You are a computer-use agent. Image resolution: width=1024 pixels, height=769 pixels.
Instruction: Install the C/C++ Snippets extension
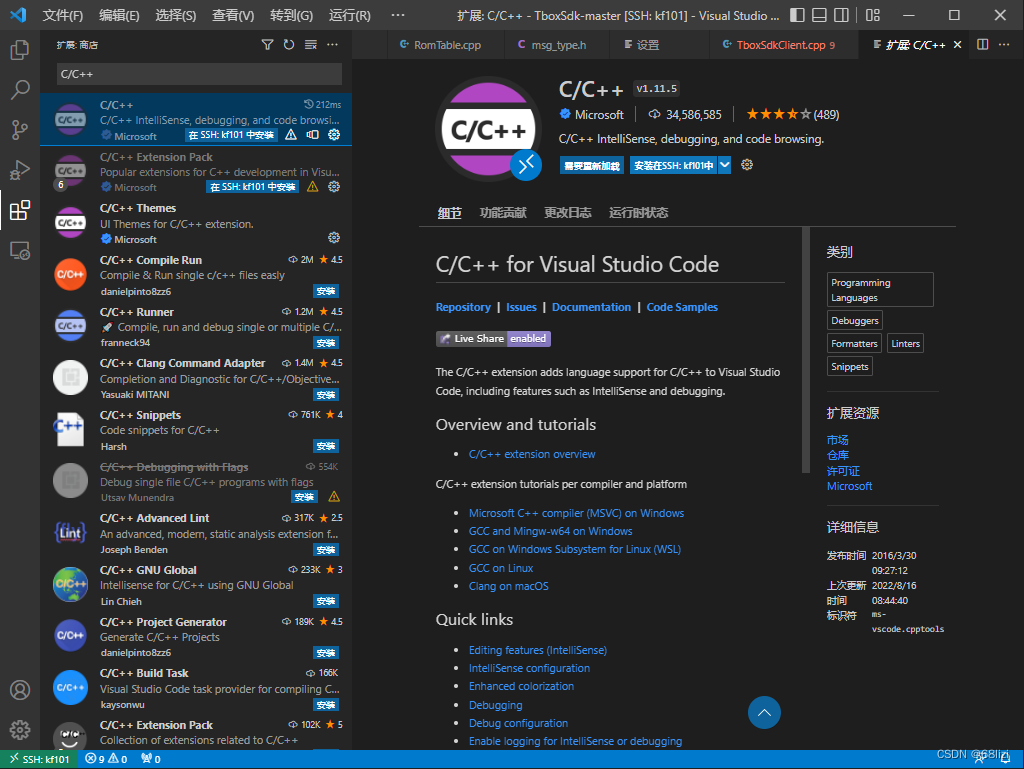point(326,447)
